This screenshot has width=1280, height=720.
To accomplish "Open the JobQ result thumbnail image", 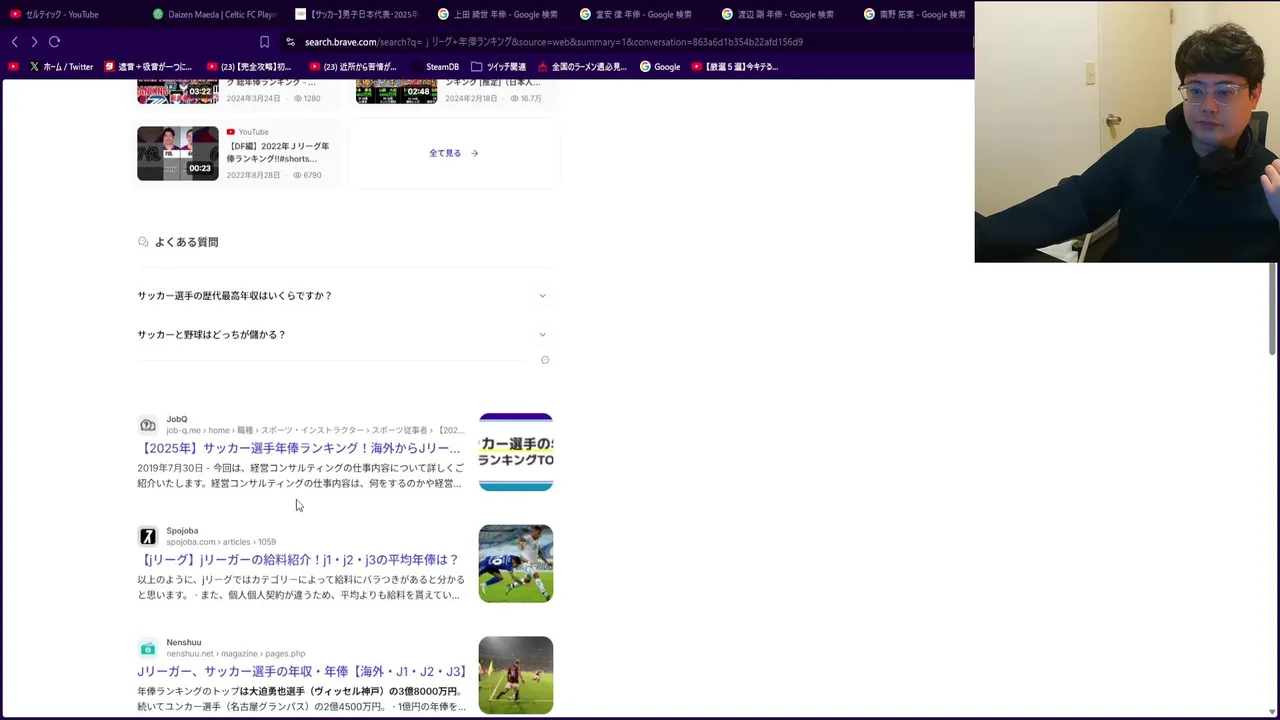I will [516, 452].
